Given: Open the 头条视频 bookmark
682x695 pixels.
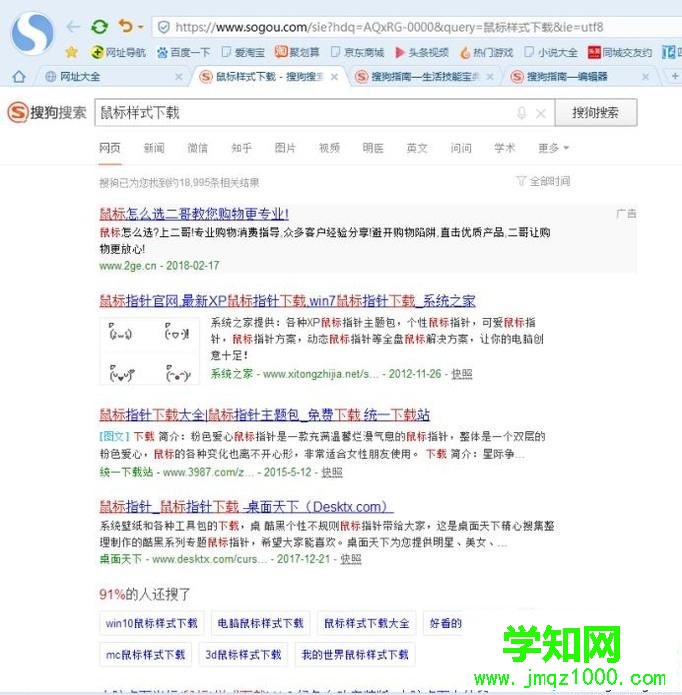Looking at the screenshot, I should pos(421,52).
